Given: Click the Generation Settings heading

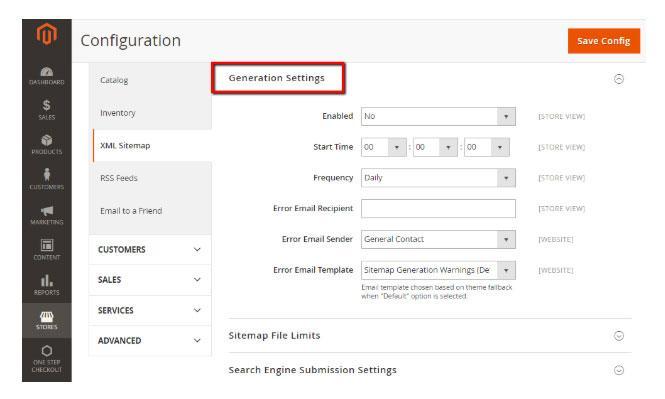Looking at the screenshot, I should tap(277, 78).
